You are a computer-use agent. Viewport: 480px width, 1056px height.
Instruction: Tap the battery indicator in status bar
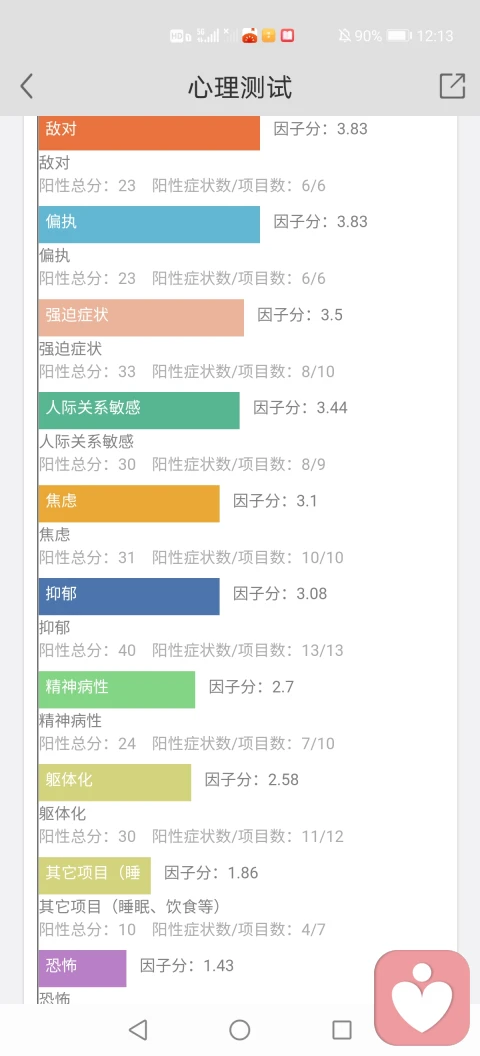tap(399, 36)
